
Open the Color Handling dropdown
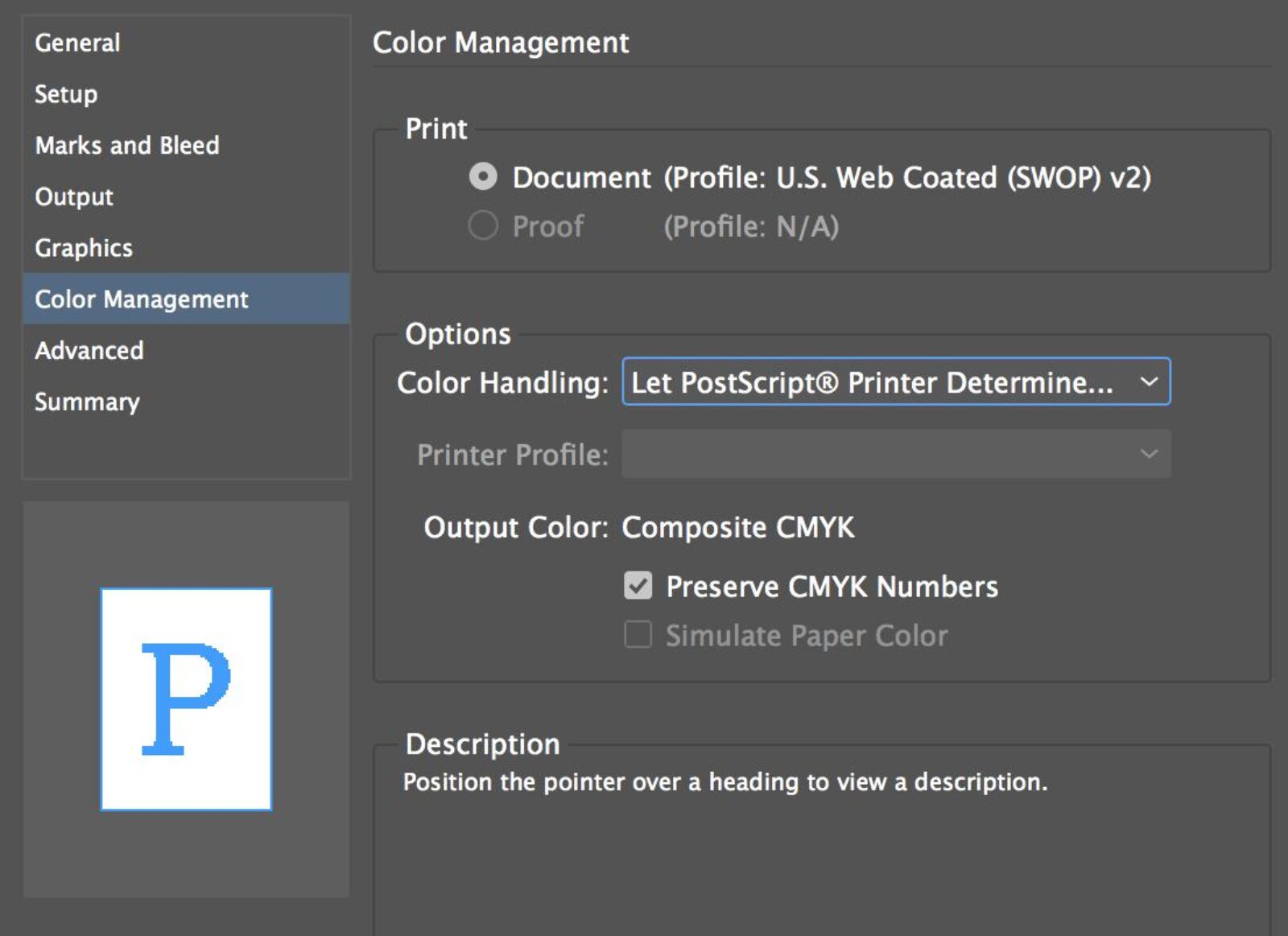tap(896, 381)
